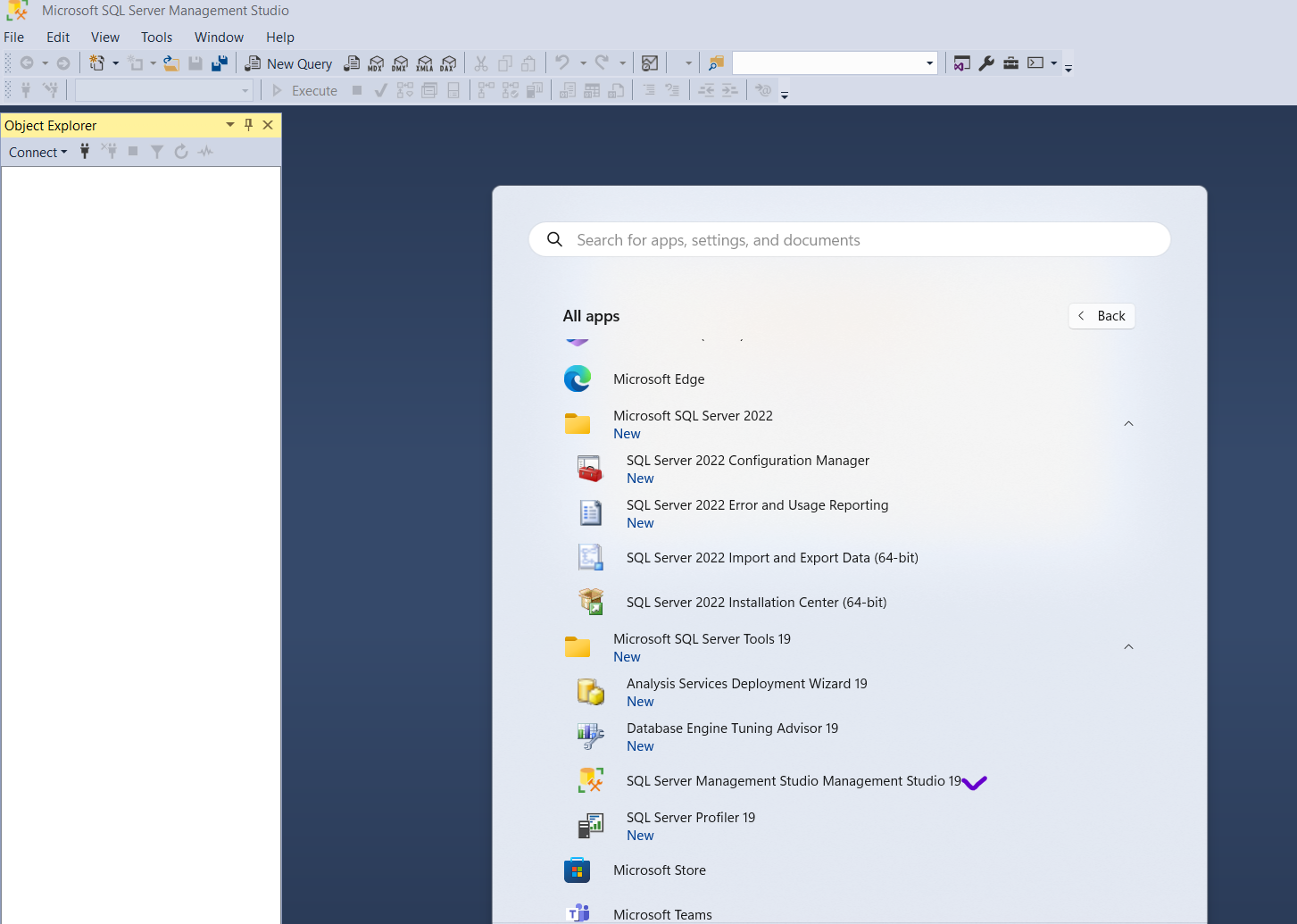The width and height of the screenshot is (1297, 924).
Task: Click the Stop icon in Object Explorer
Action: [x=133, y=152]
